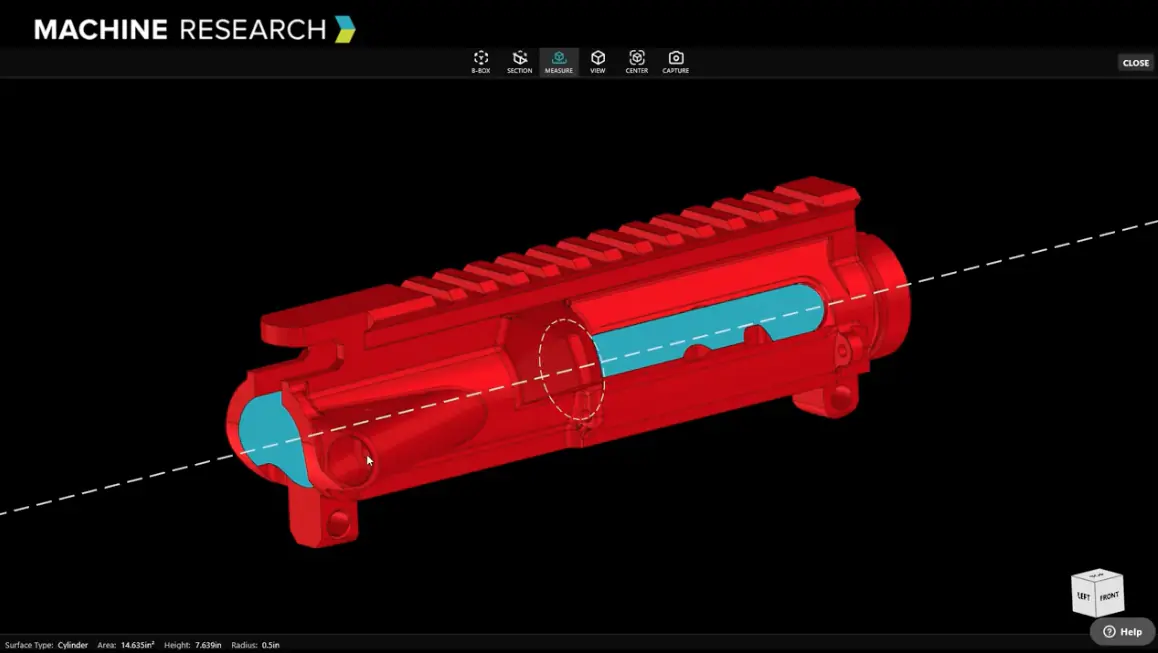
Task: Select the B-Box bounding box tool
Action: point(481,62)
